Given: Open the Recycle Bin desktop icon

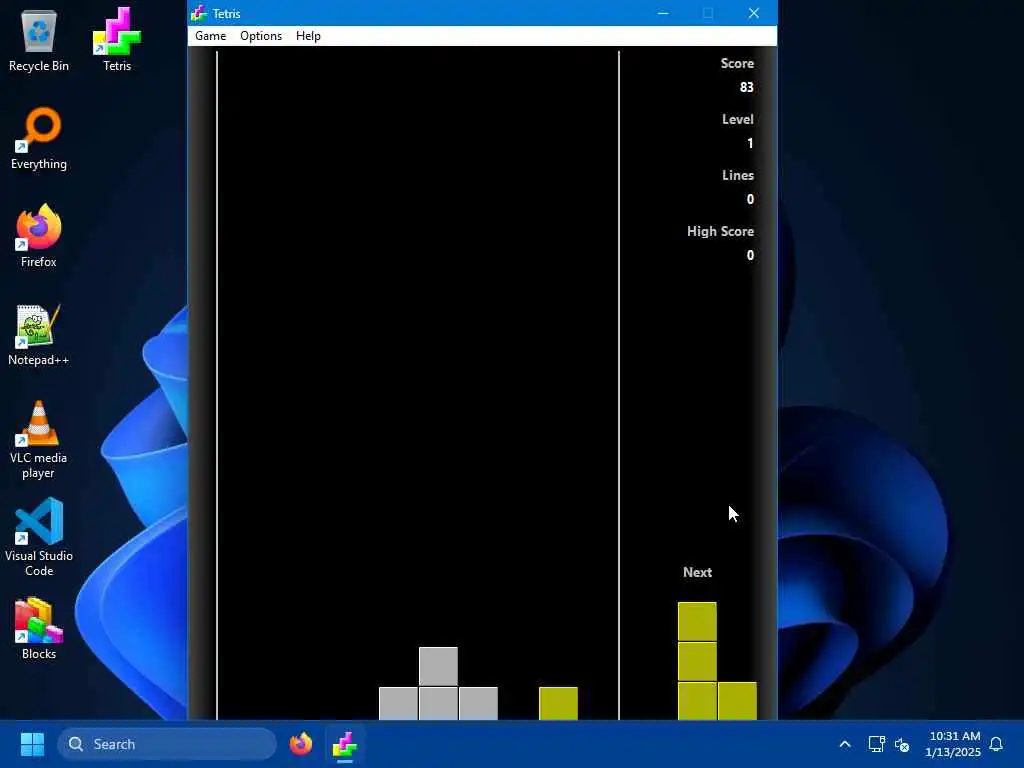Looking at the screenshot, I should pyautogui.click(x=39, y=40).
